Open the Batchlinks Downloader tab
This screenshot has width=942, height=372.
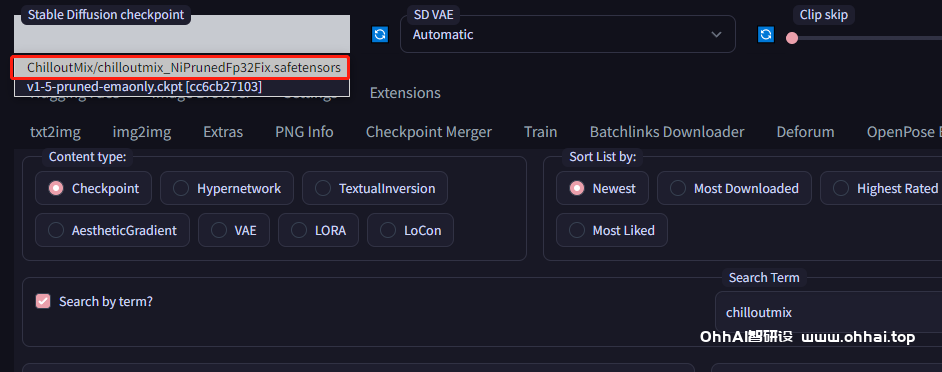coord(667,132)
